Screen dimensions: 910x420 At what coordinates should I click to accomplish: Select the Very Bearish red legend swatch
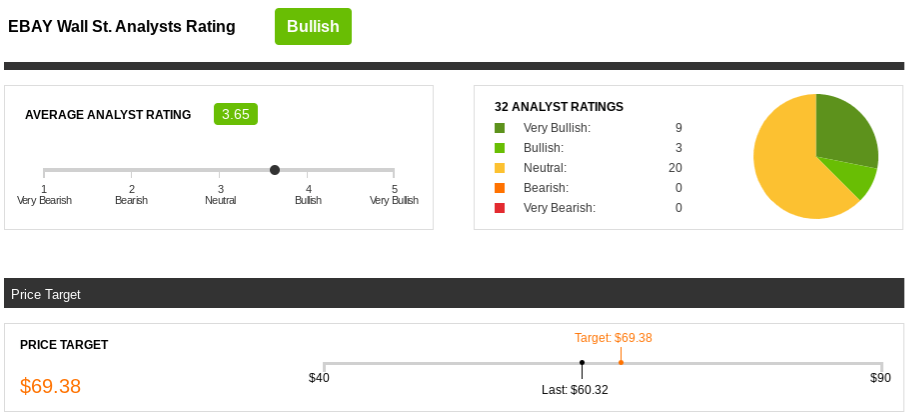pos(500,208)
